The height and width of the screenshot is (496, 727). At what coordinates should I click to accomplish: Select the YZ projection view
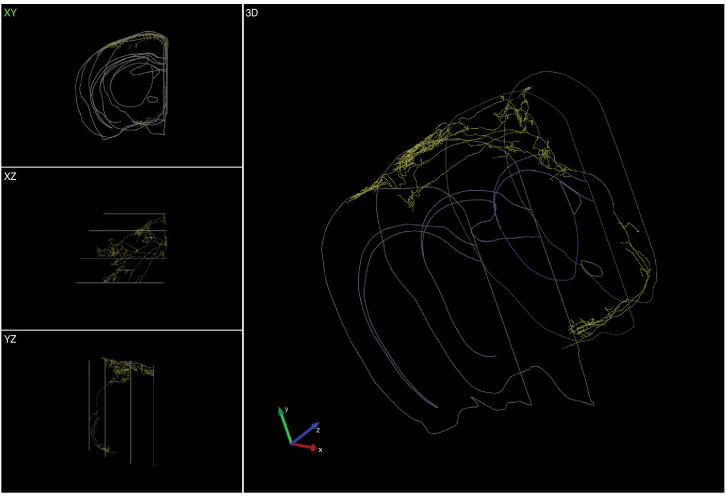121,411
